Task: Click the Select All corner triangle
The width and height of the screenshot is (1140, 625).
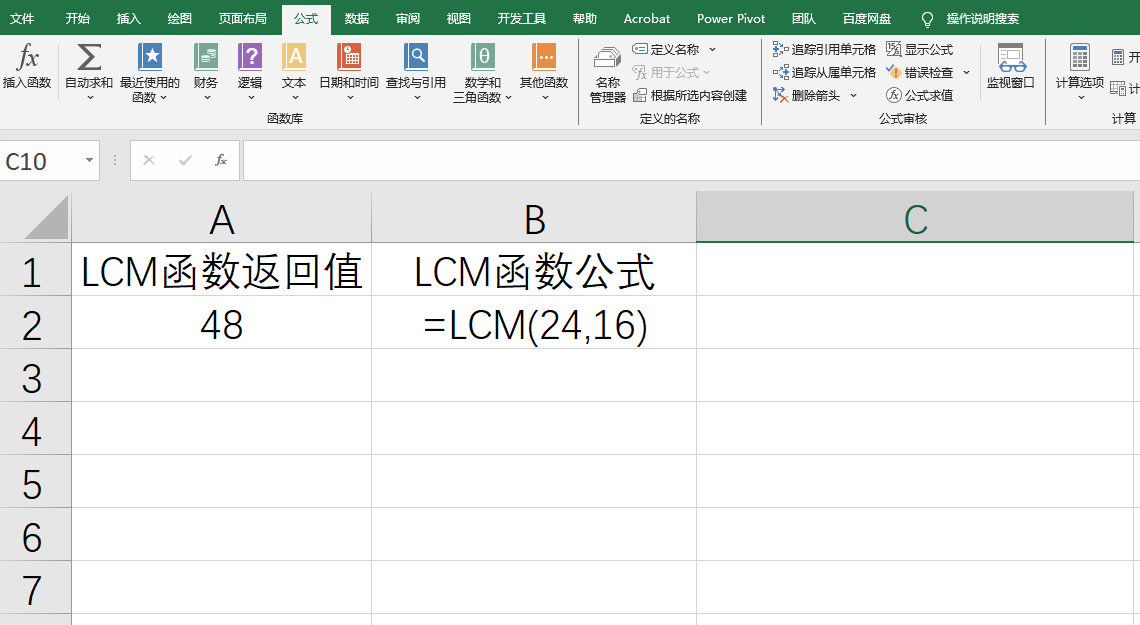Action: [x=47, y=217]
